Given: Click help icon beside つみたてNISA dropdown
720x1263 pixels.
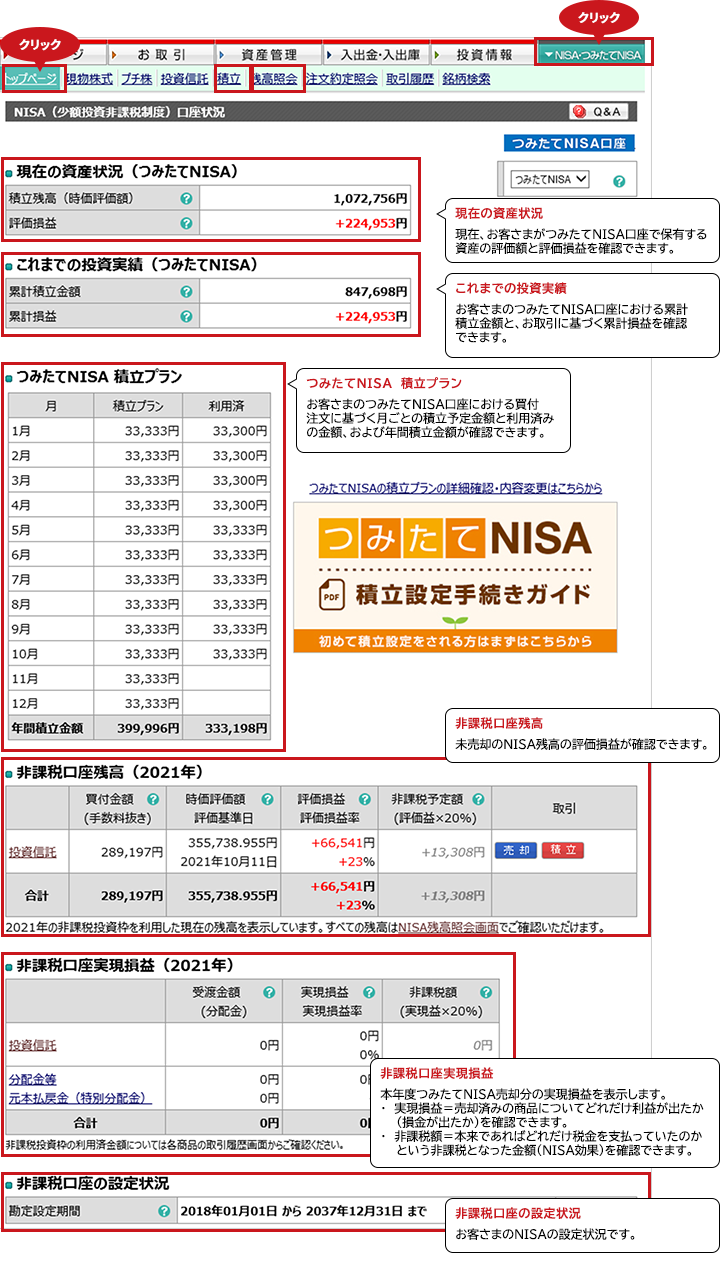Looking at the screenshot, I should click(619, 181).
